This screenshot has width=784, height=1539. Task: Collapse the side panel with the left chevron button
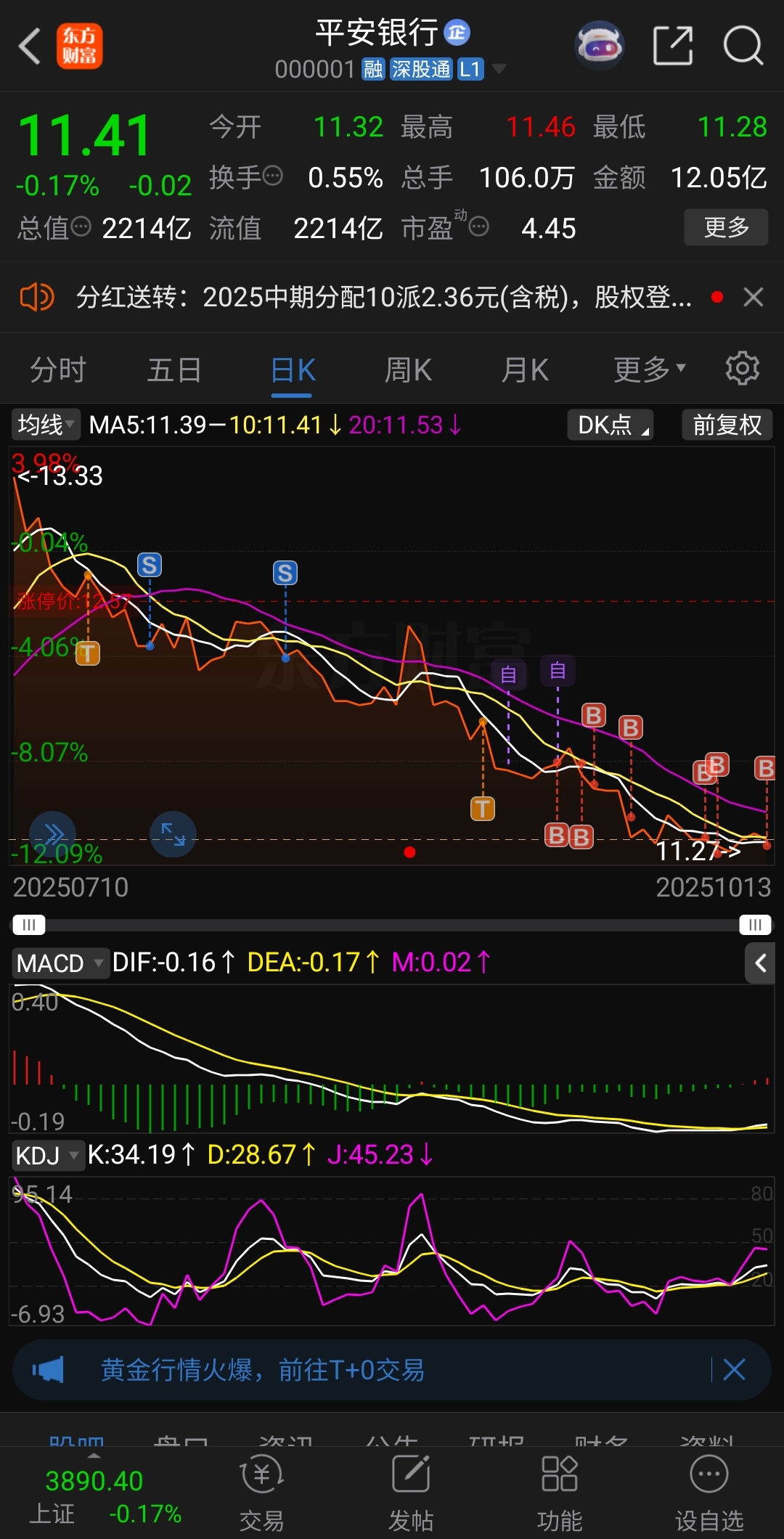760,963
